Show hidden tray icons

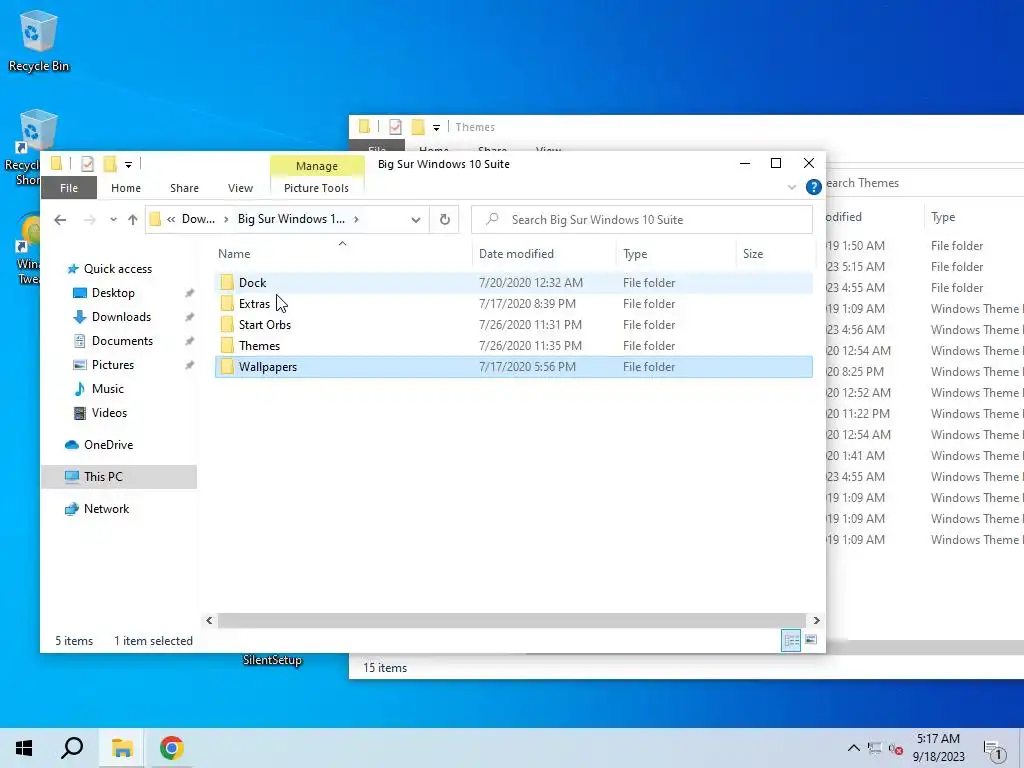point(853,748)
